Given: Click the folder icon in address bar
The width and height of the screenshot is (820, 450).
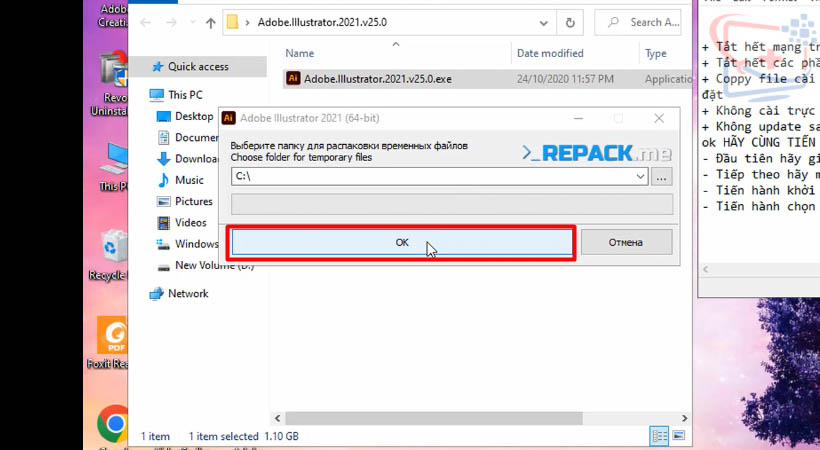Looking at the screenshot, I should click(x=233, y=22).
